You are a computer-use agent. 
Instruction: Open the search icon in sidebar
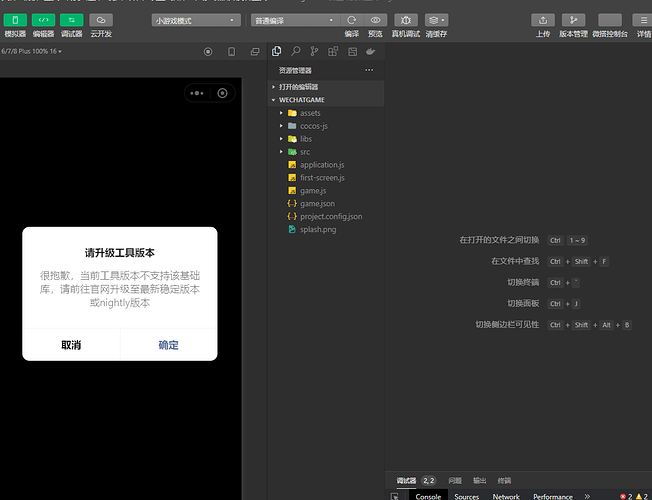coord(296,51)
